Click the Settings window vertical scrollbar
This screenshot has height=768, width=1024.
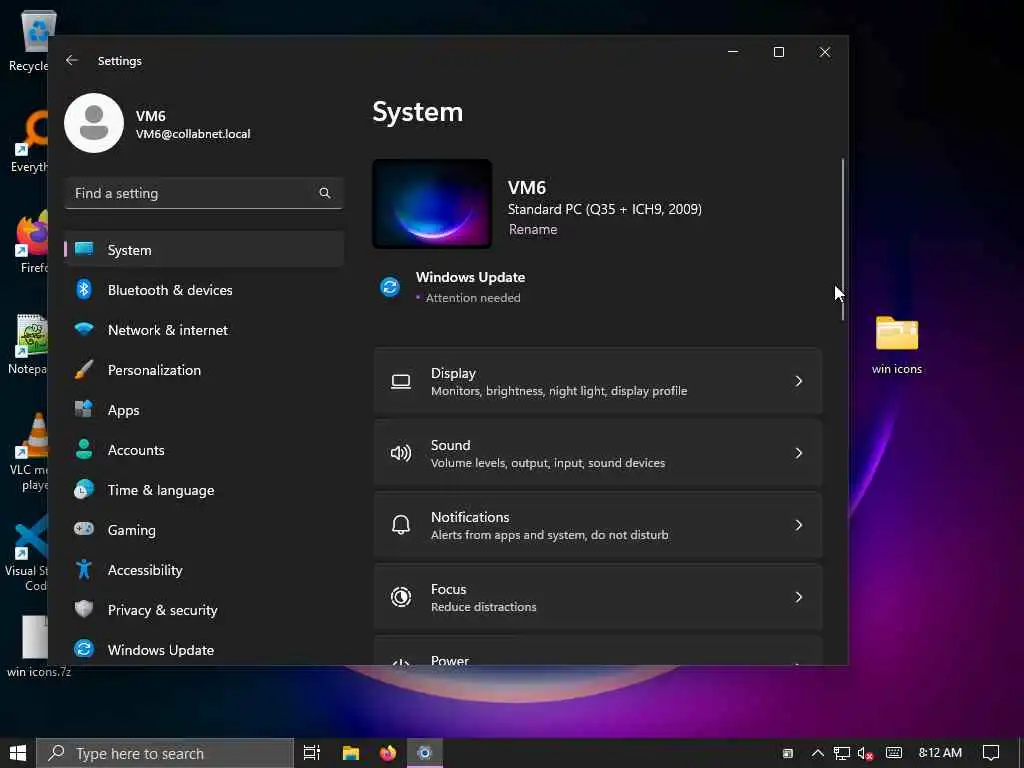(842, 239)
